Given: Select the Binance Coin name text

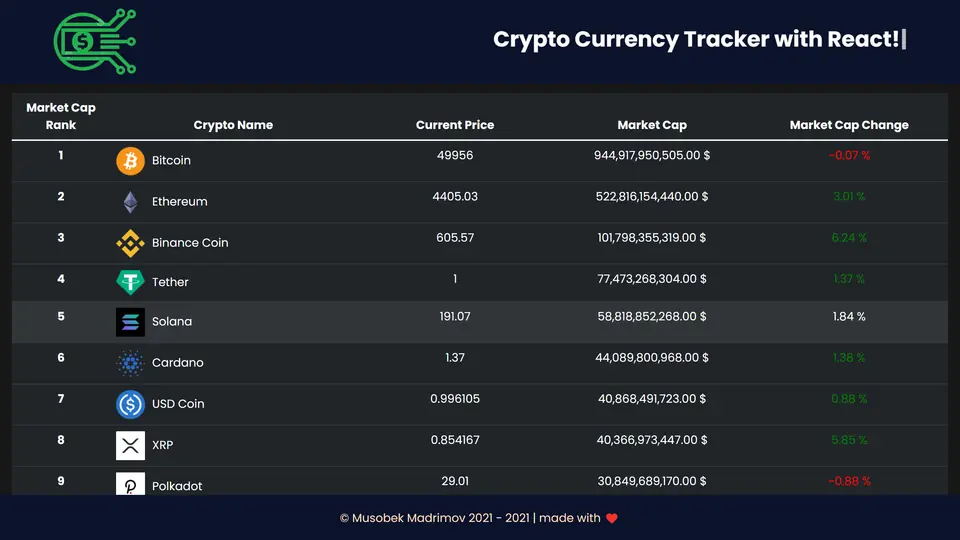Looking at the screenshot, I should [190, 242].
